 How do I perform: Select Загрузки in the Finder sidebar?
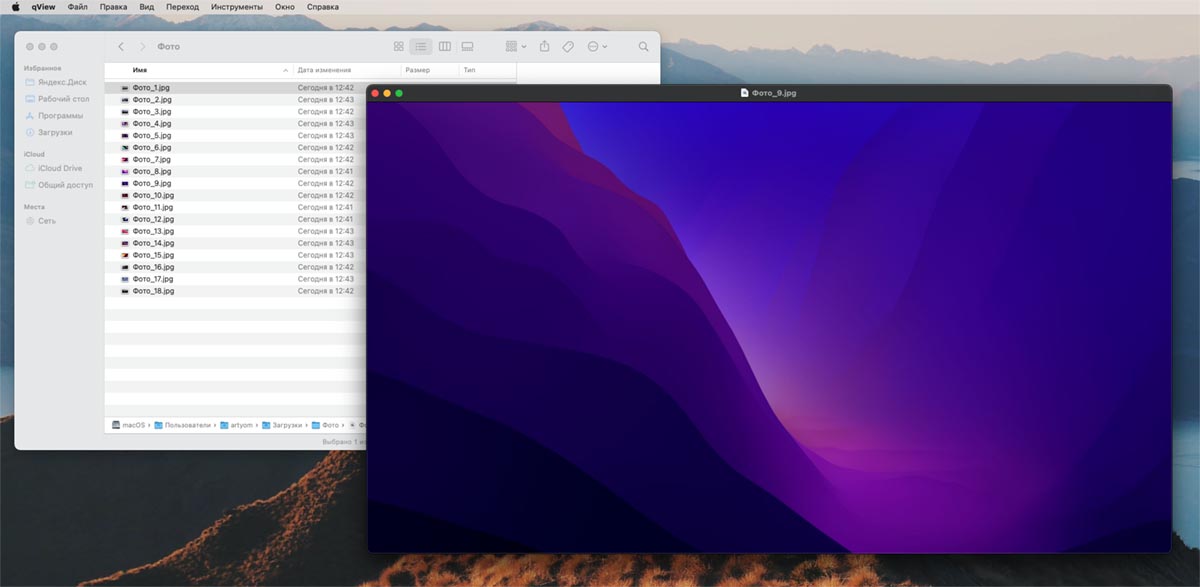point(54,132)
